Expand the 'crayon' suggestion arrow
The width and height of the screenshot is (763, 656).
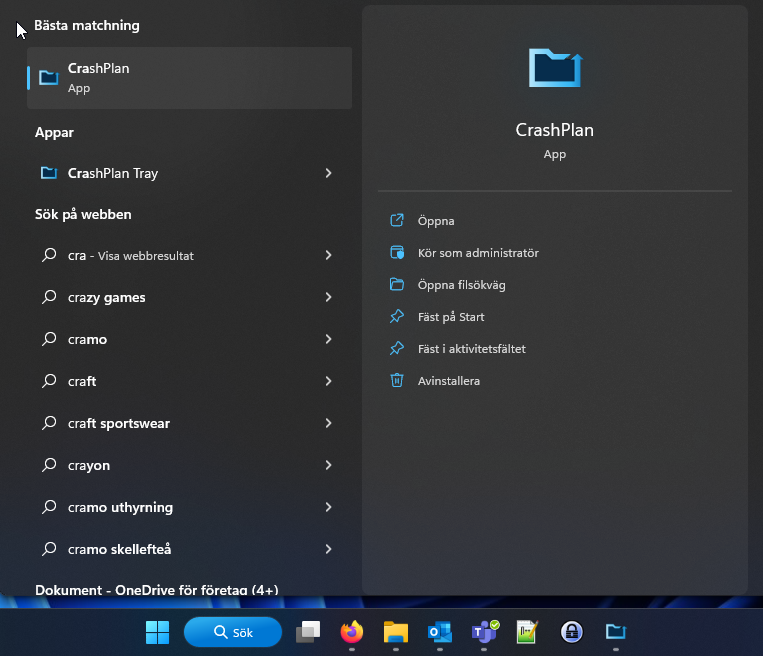tap(328, 465)
